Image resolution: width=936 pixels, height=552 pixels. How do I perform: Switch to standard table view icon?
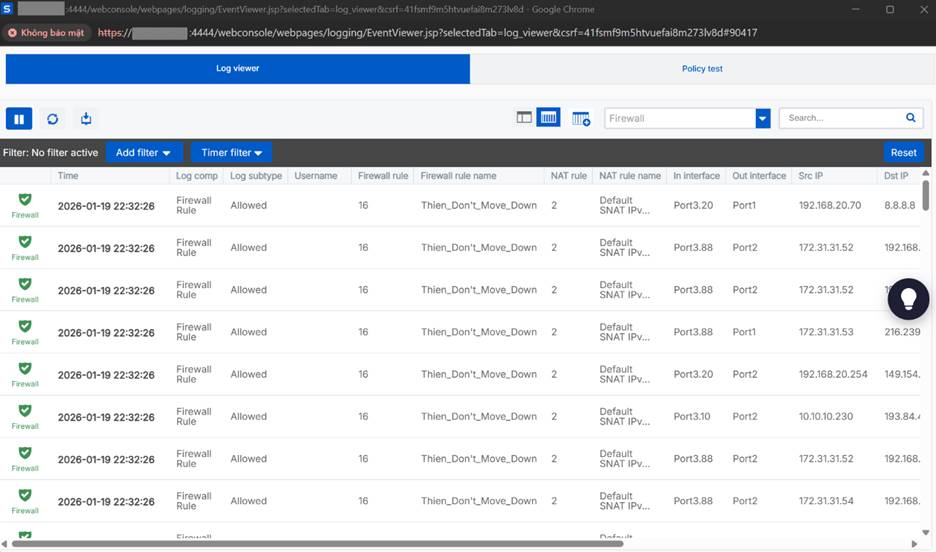click(x=524, y=118)
